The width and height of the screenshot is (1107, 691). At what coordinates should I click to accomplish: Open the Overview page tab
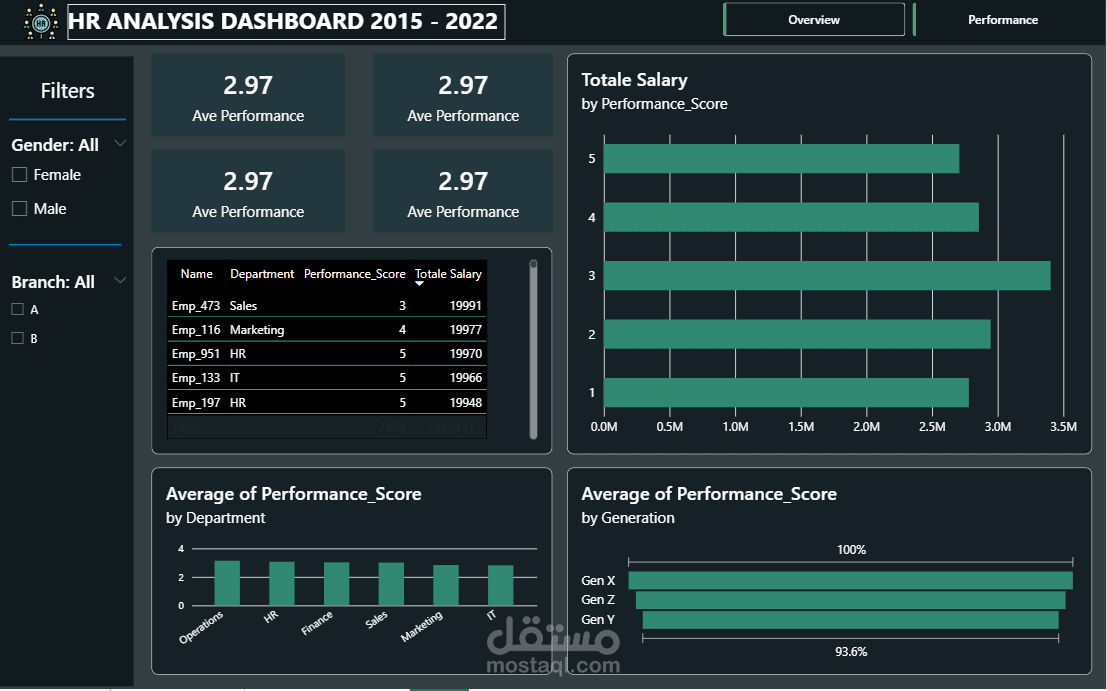(814, 20)
